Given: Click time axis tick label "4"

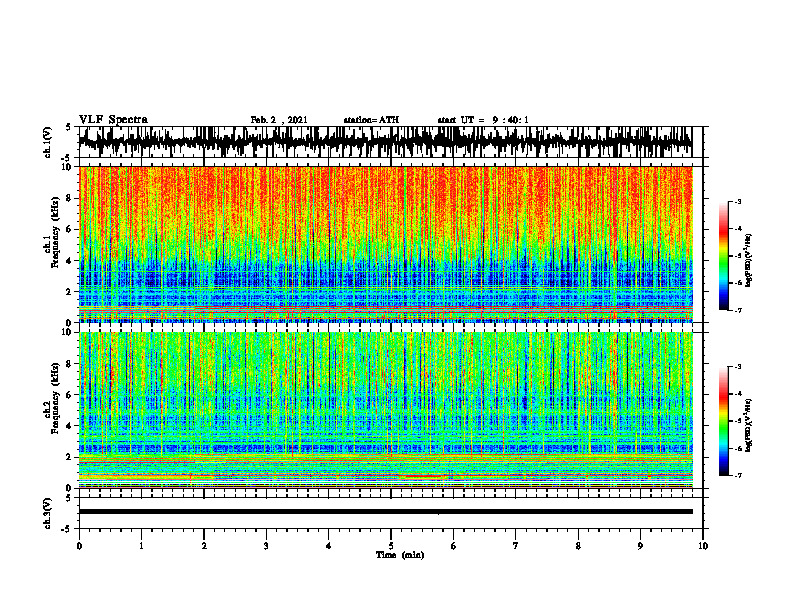Looking at the screenshot, I should [x=329, y=546].
